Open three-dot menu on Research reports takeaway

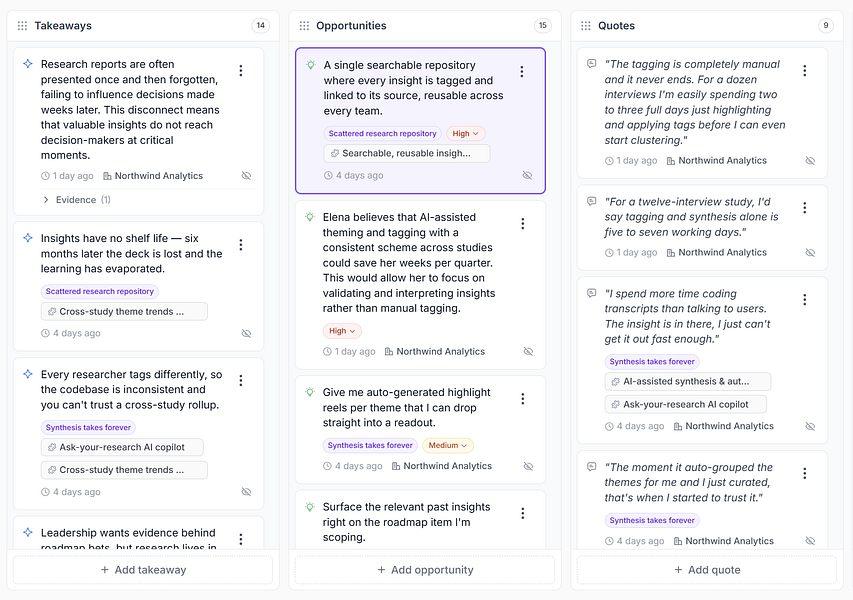pyautogui.click(x=240, y=71)
